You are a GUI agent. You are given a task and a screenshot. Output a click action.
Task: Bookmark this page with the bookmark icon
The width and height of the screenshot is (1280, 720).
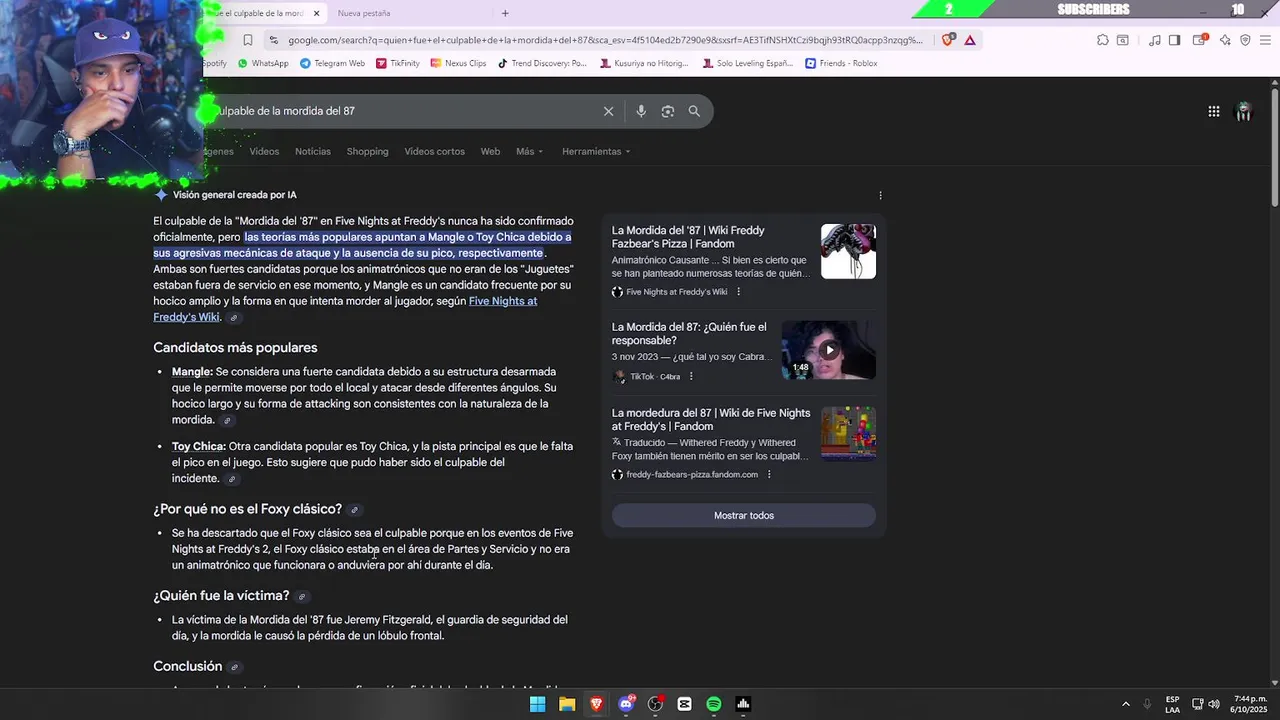(x=247, y=40)
